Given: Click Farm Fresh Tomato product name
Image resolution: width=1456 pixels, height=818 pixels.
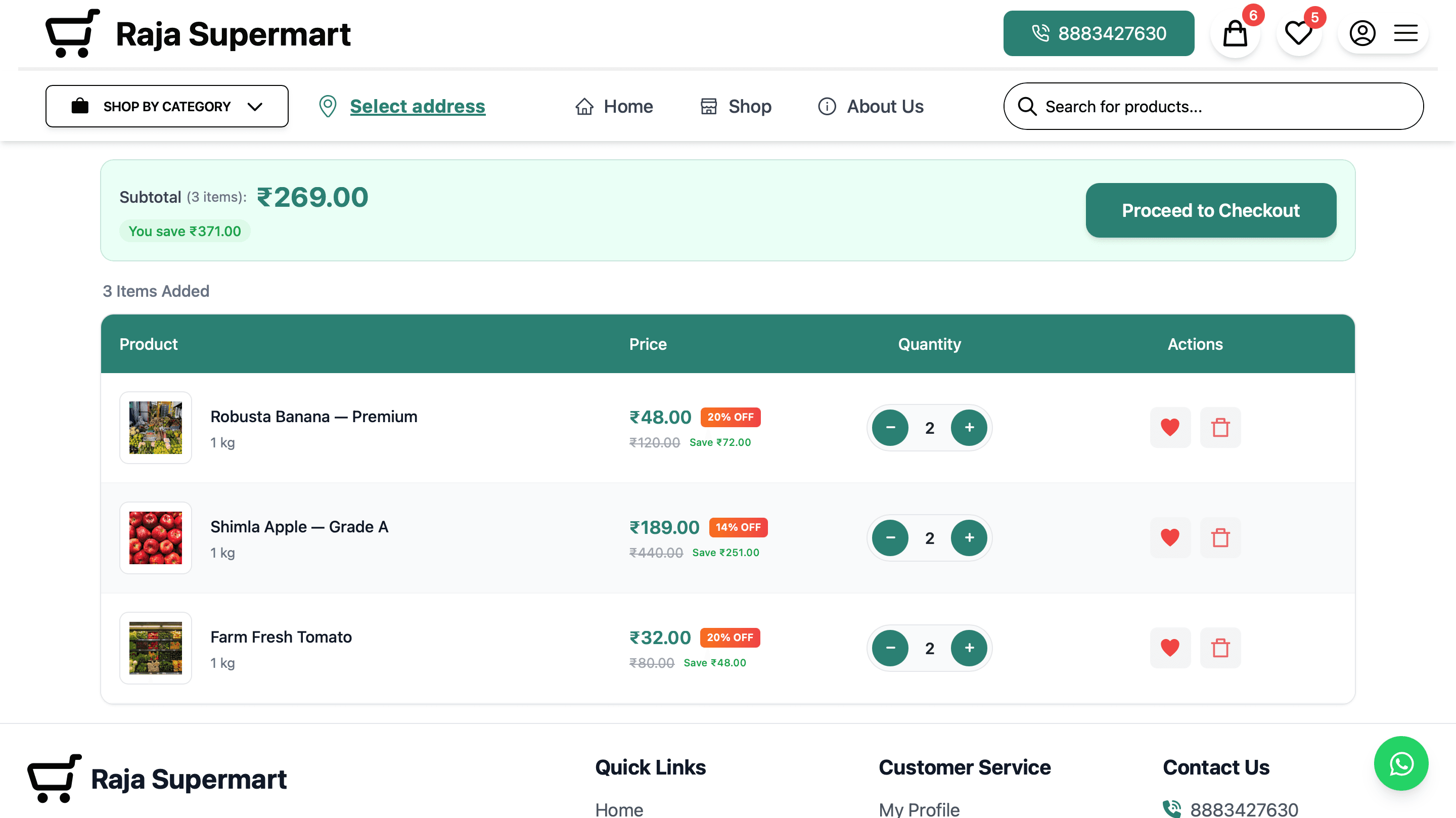Looking at the screenshot, I should [281, 637].
